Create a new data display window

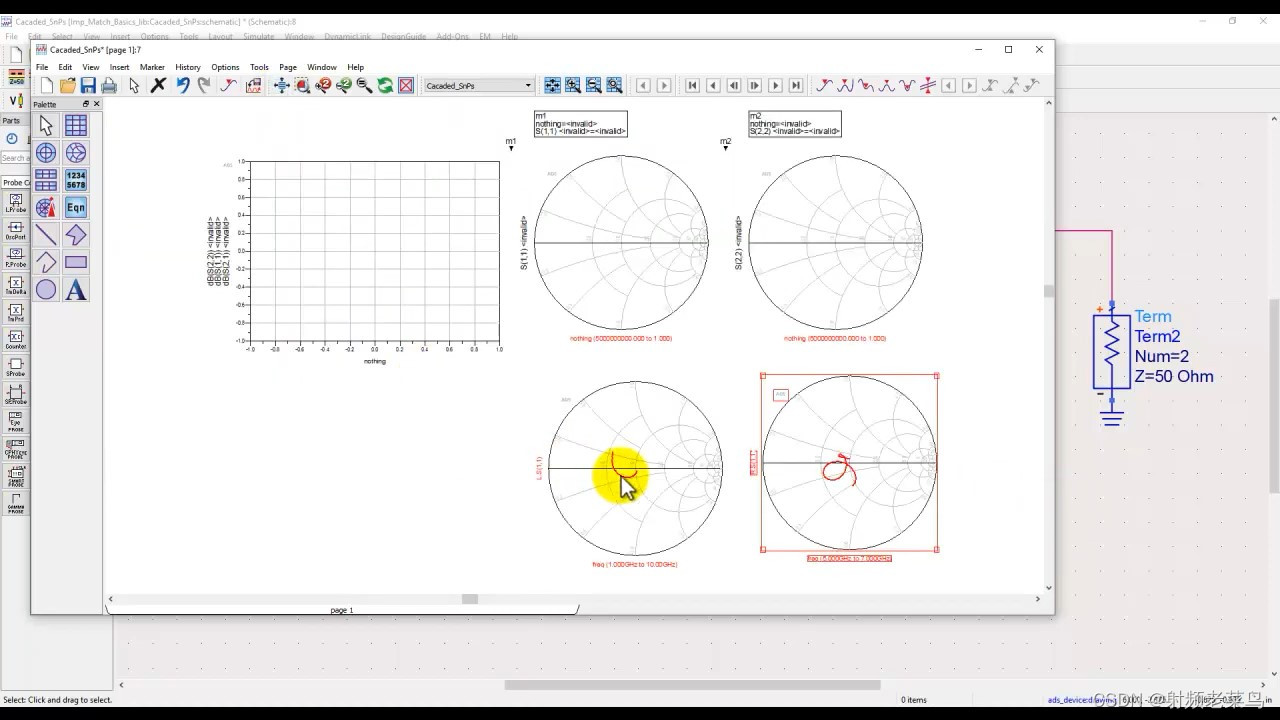(46, 86)
